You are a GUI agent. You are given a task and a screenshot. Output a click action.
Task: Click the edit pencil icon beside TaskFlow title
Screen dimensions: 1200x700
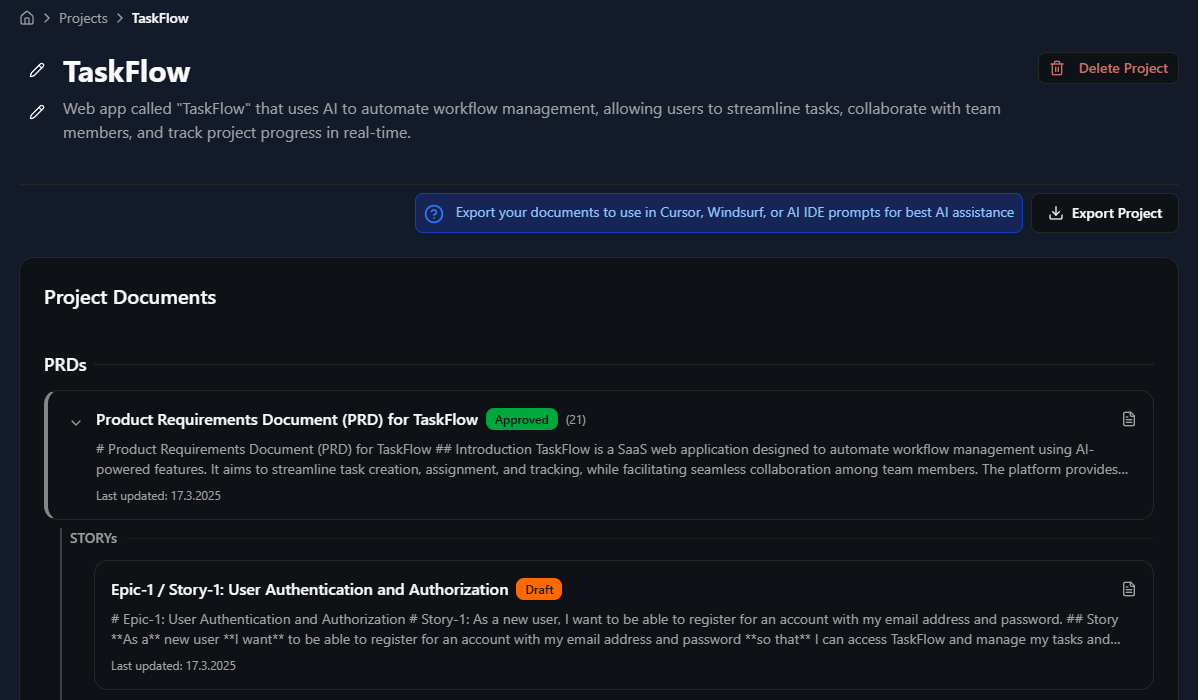pyautogui.click(x=37, y=71)
